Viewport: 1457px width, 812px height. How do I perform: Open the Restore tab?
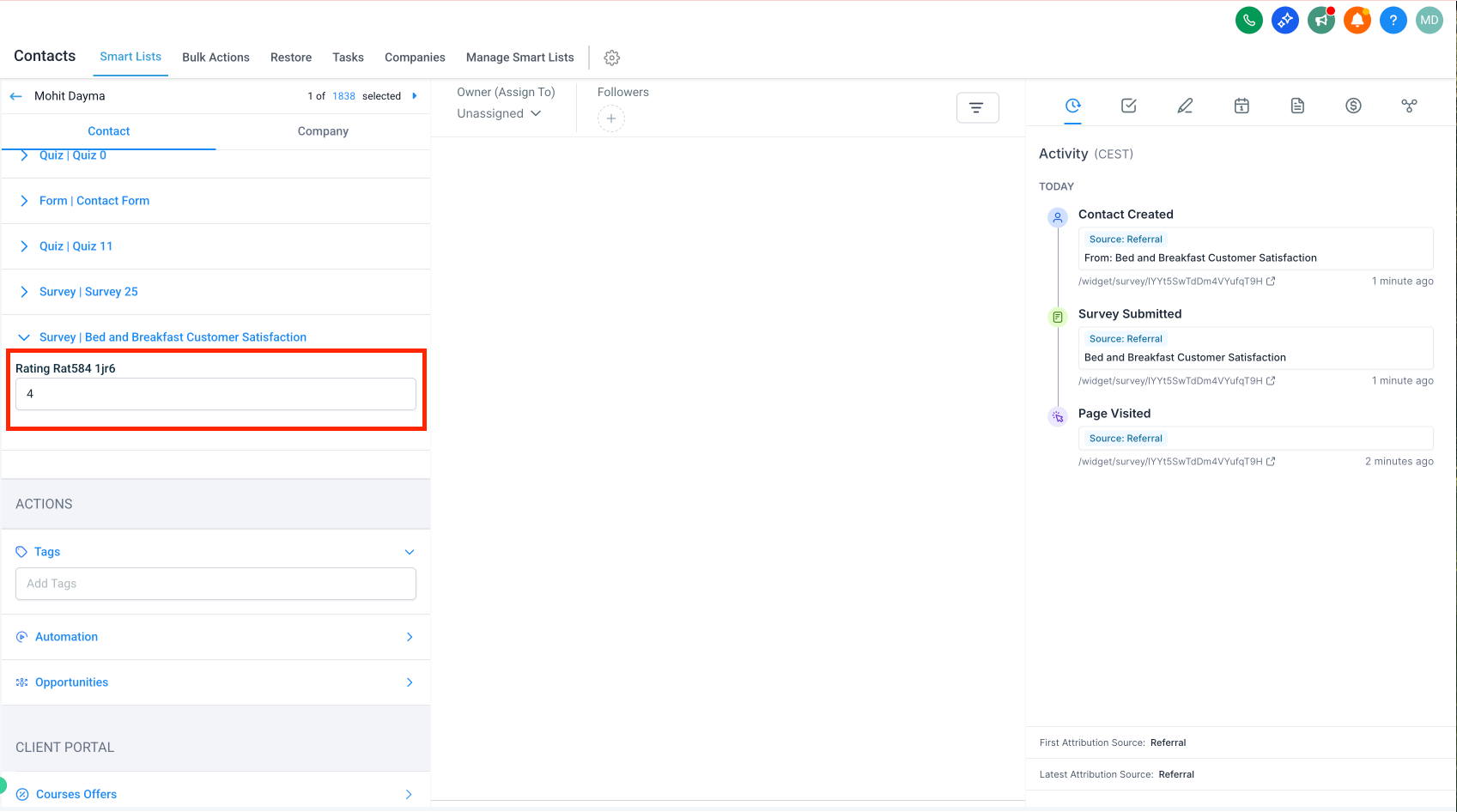(291, 58)
